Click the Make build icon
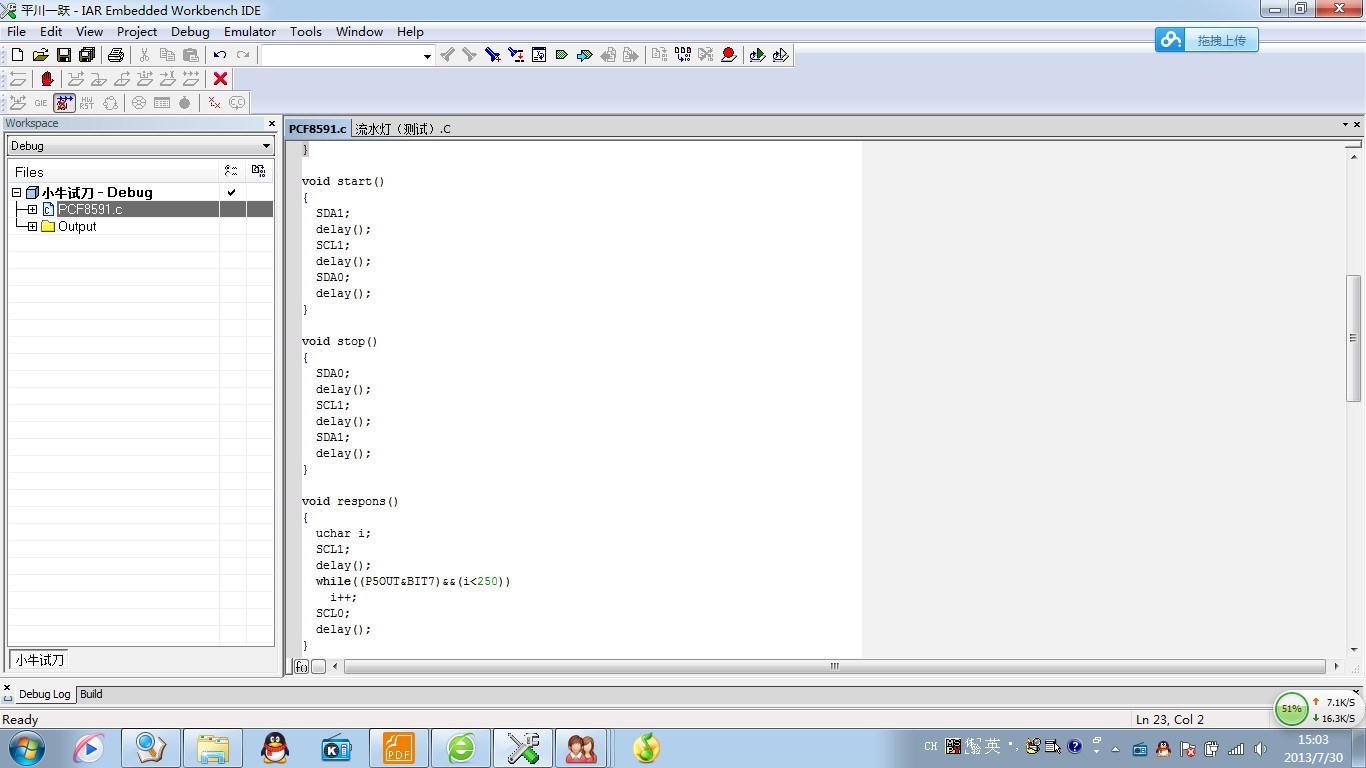Viewport: 1366px width, 768px height. [x=682, y=55]
